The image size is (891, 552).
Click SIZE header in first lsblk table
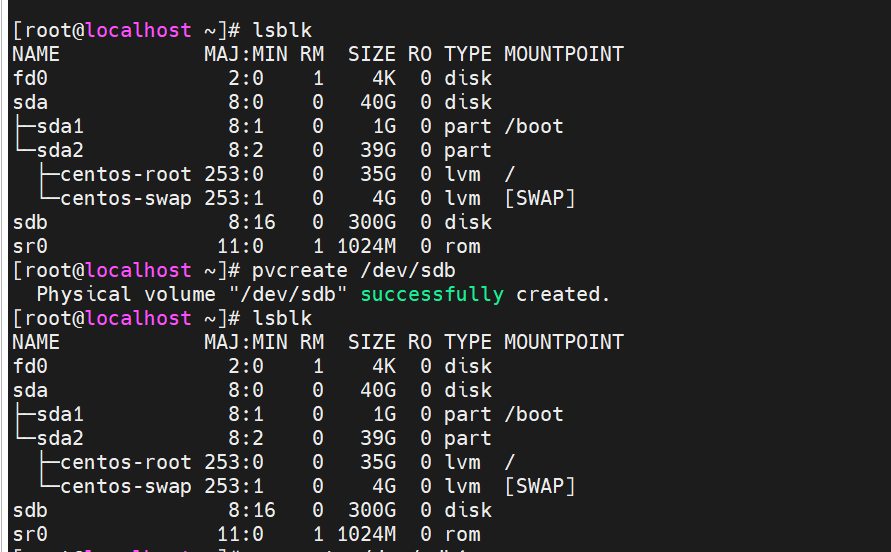pos(372,54)
